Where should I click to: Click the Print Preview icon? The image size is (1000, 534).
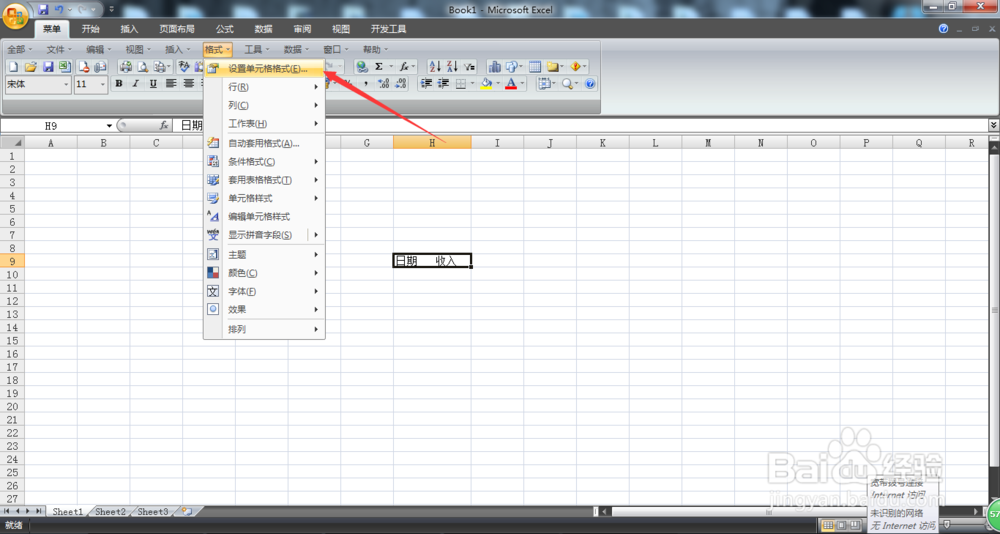click(143, 66)
